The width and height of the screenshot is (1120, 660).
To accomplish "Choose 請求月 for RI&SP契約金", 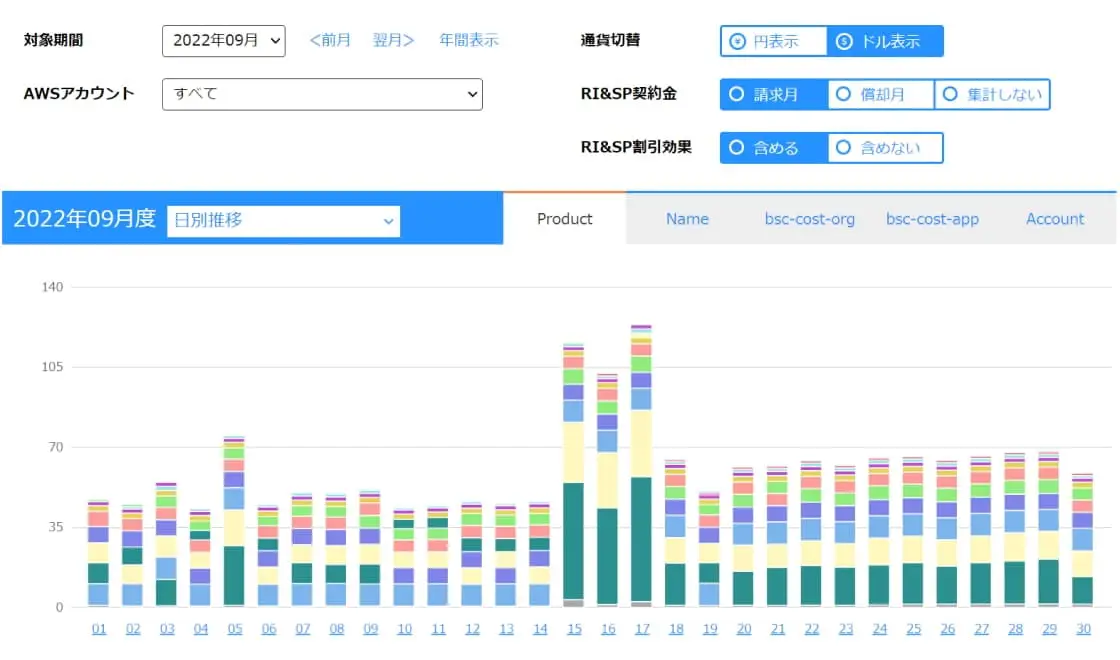I will click(x=774, y=94).
